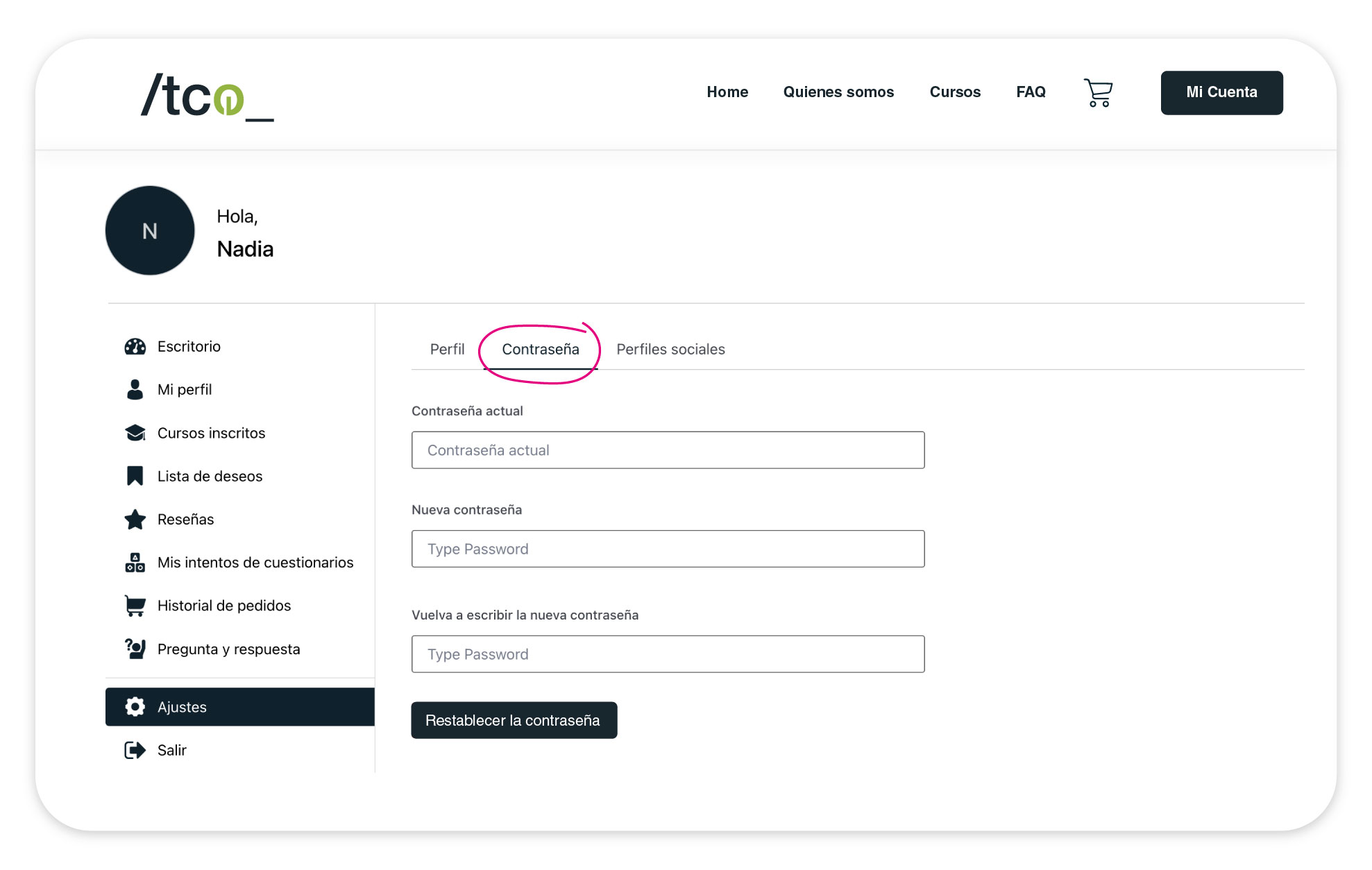Open the Cursos navigation link
The image size is (1372, 870).
click(954, 92)
